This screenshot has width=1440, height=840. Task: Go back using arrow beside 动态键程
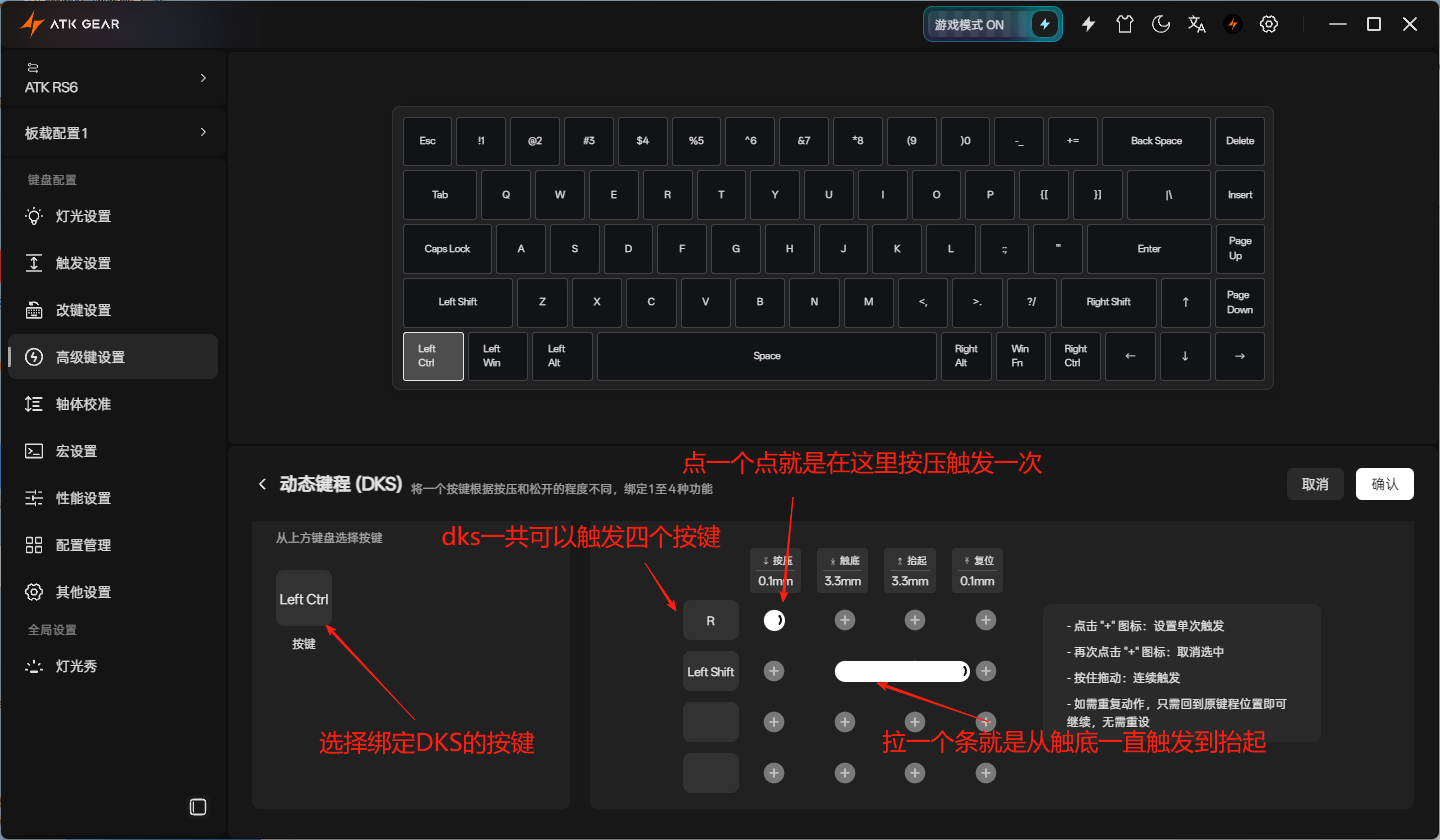click(262, 484)
